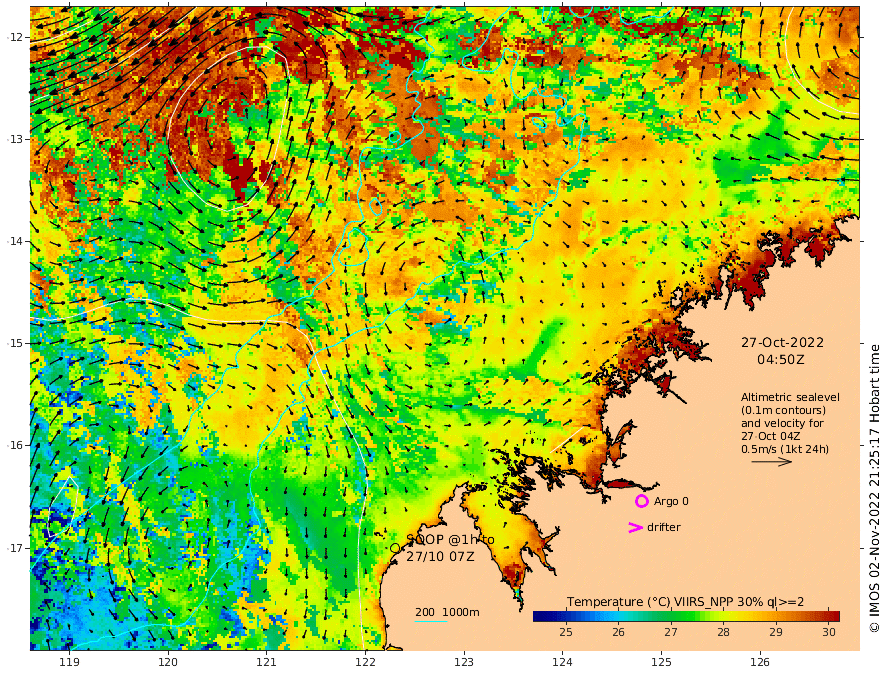
Task: Click the color bar label 27
Action: (671, 632)
